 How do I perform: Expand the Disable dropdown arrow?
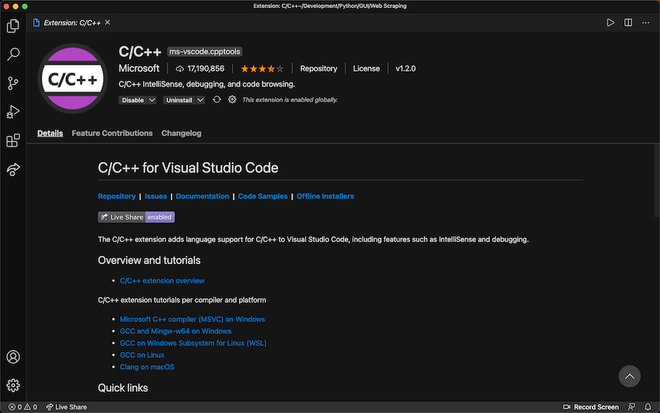151,100
